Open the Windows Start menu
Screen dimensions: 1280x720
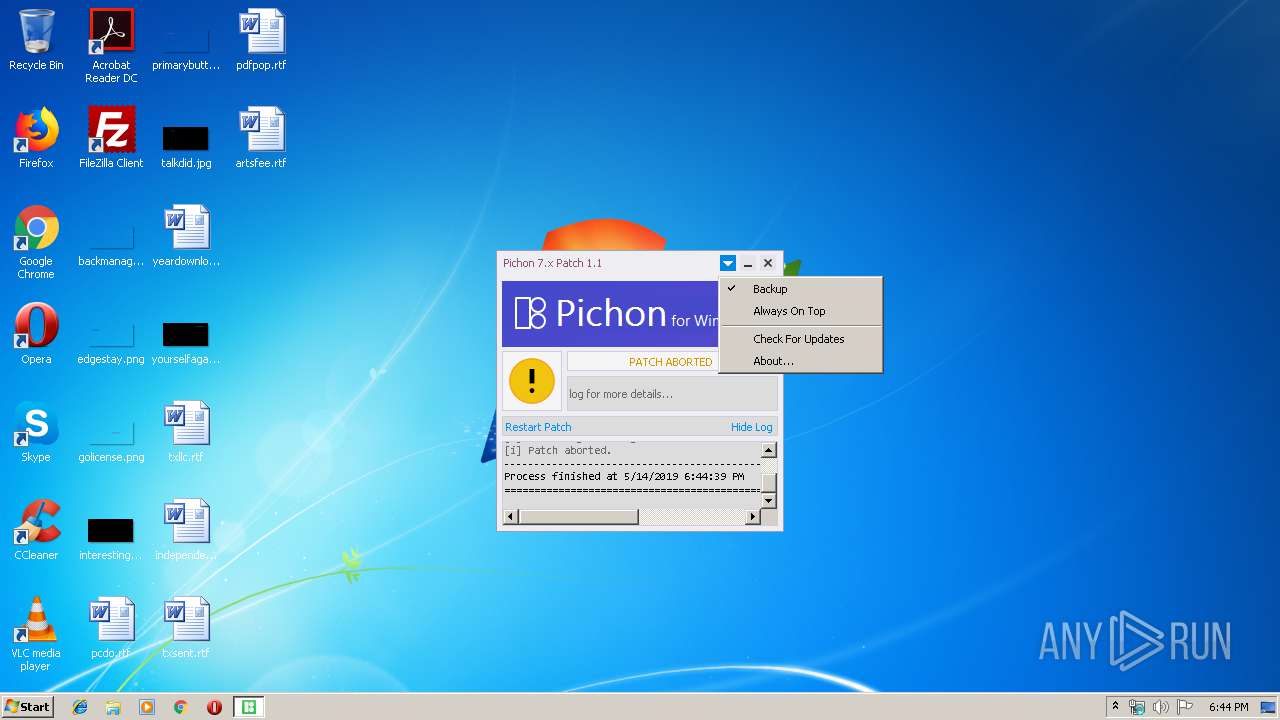click(27, 707)
